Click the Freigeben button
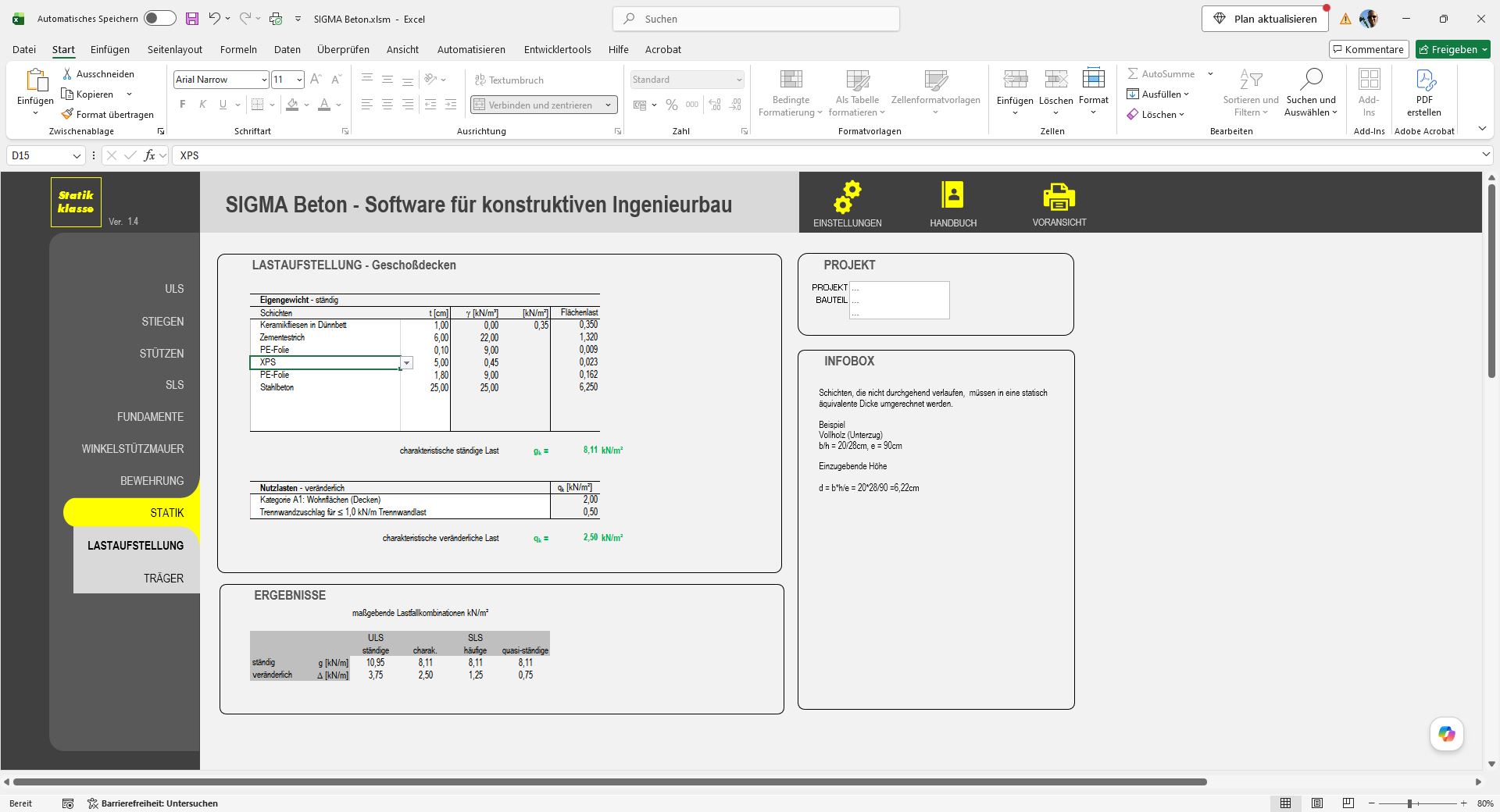 [1452, 49]
